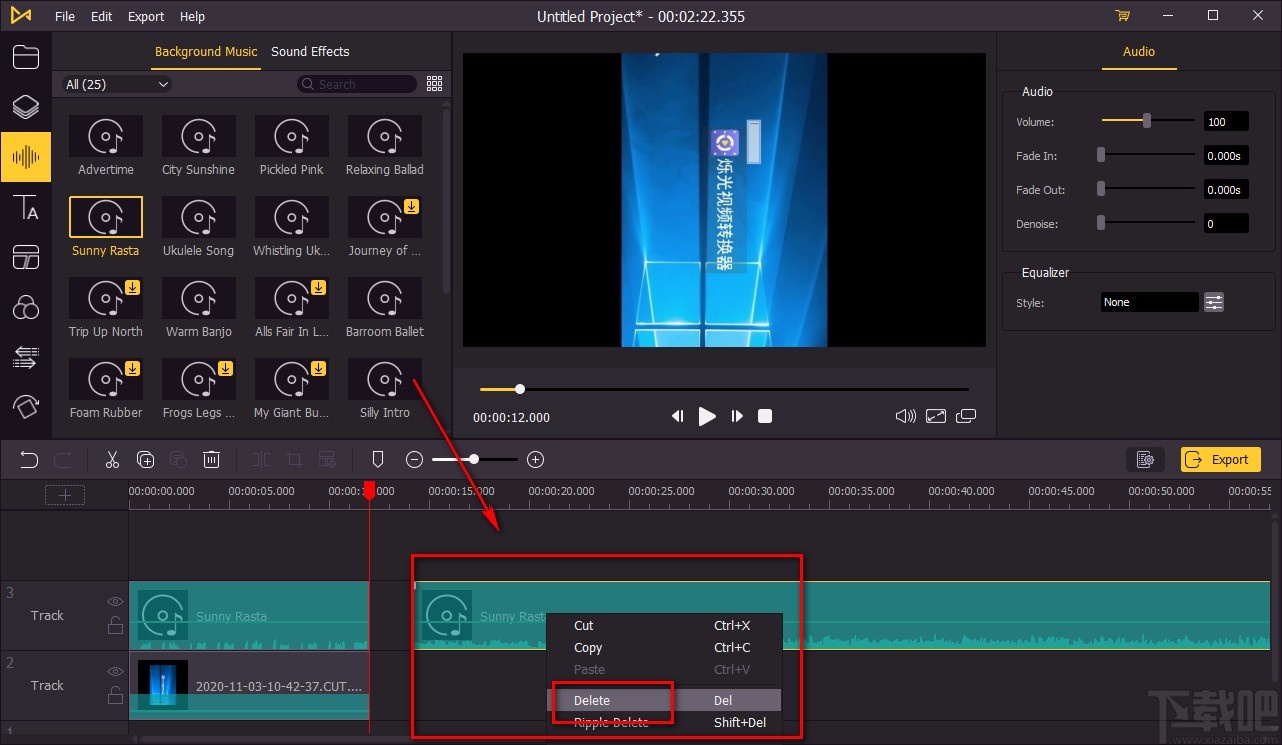This screenshot has width=1282, height=745.
Task: Expand the All (25) category dropdown
Action: pyautogui.click(x=117, y=85)
